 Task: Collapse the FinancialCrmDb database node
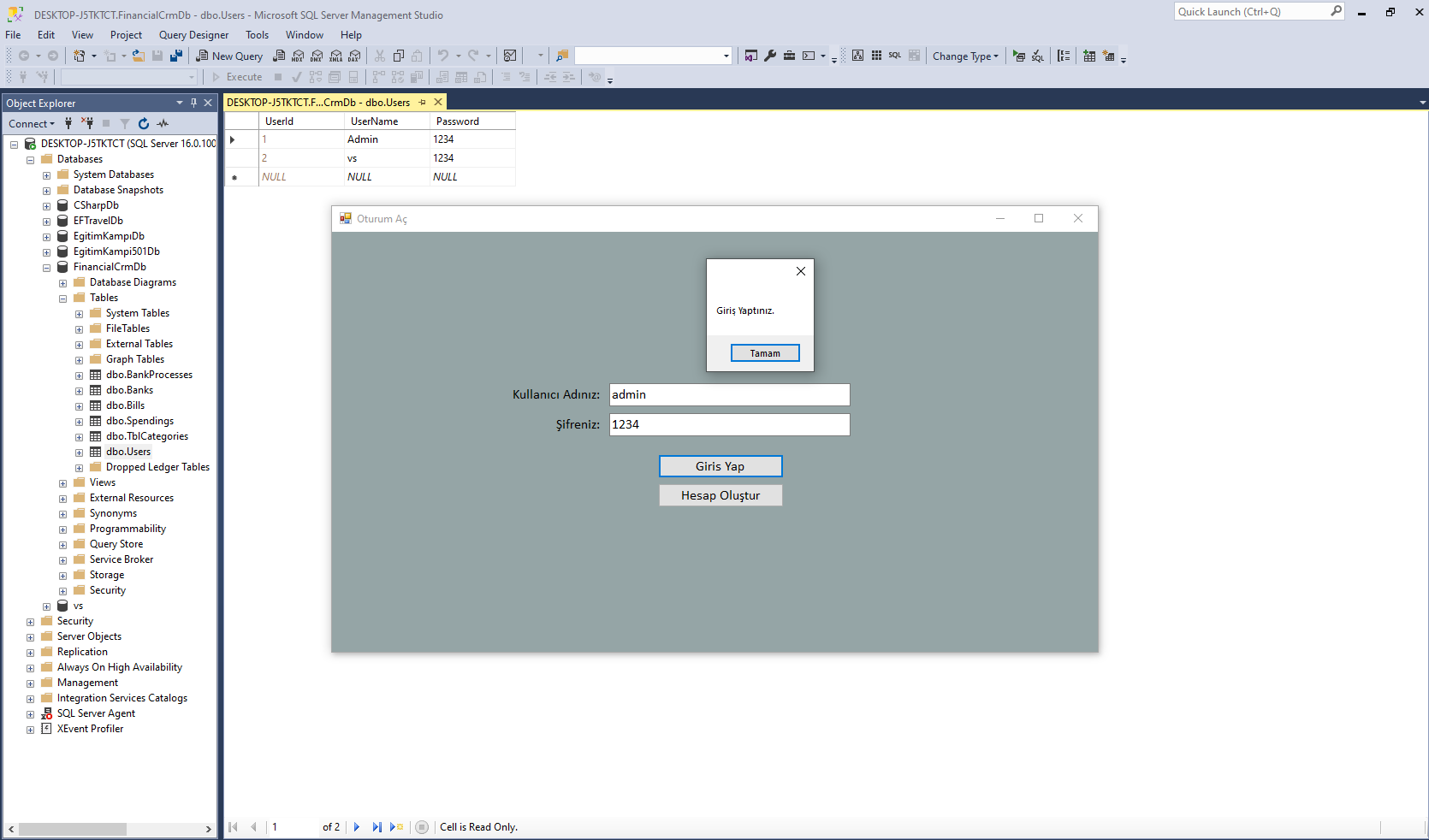point(46,268)
